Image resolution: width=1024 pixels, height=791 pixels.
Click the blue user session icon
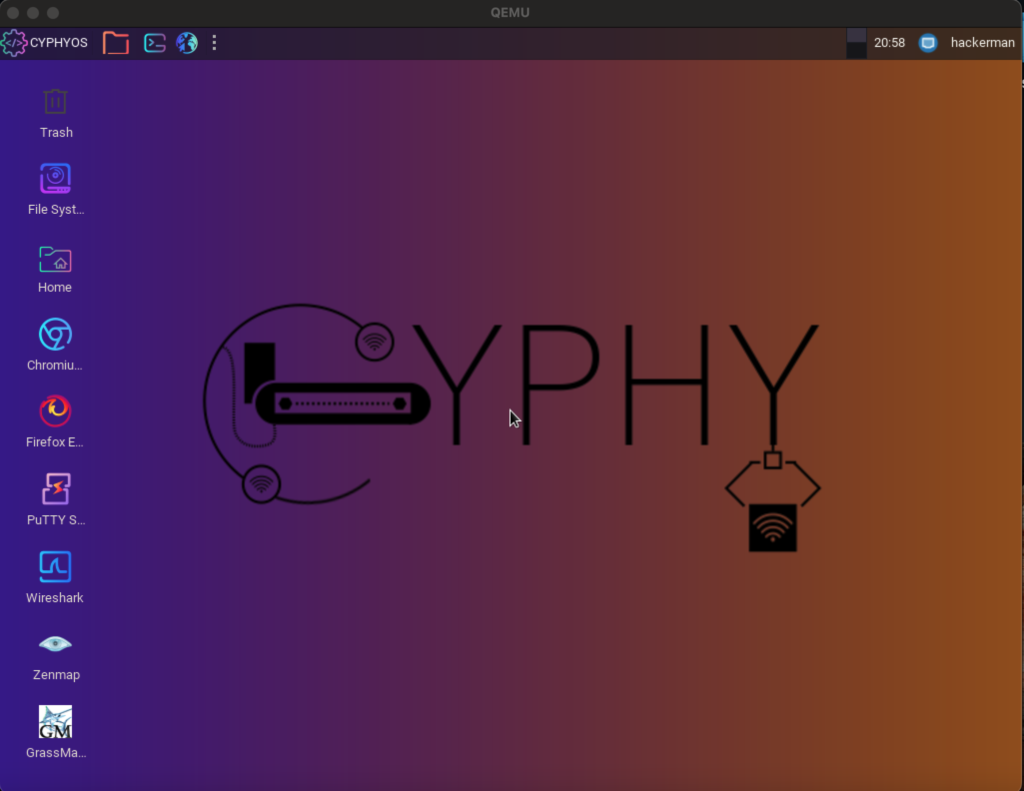[x=928, y=43]
